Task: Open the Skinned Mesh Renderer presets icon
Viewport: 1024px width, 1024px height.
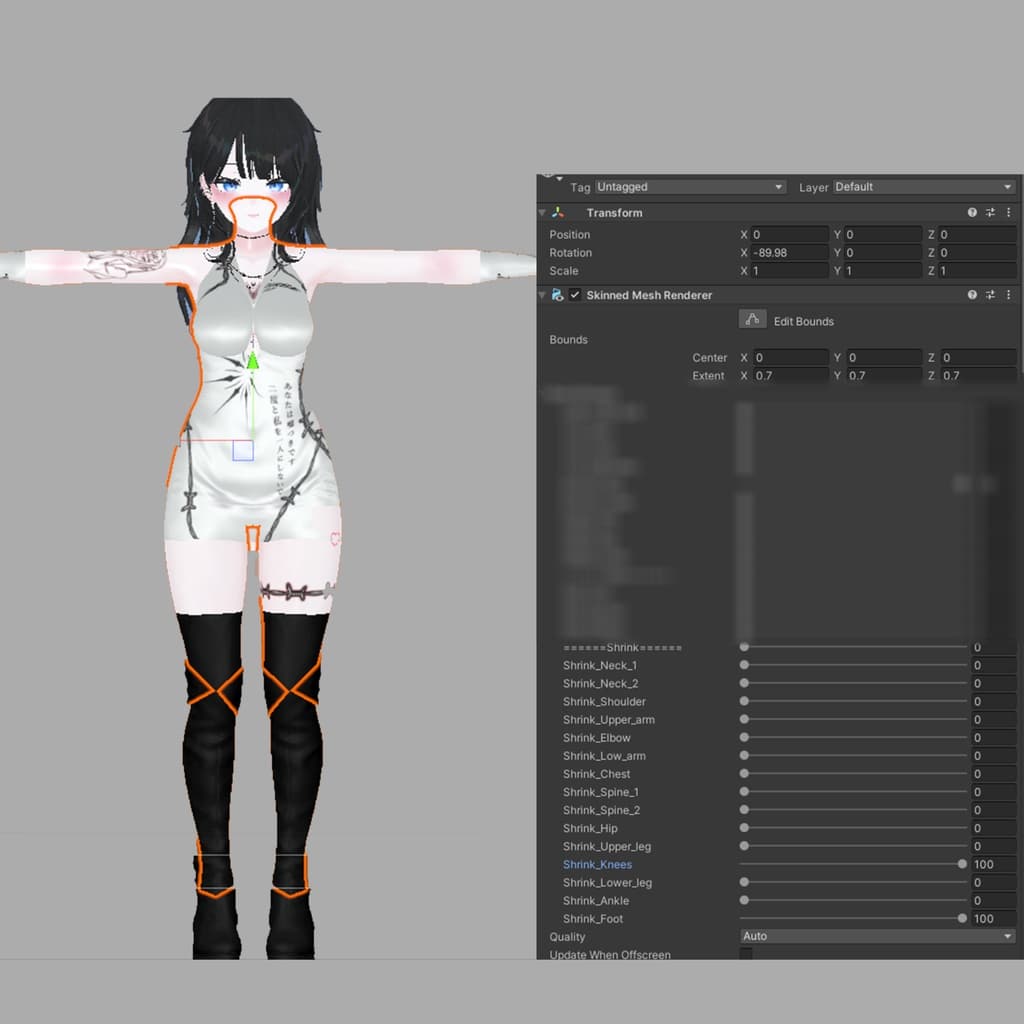Action: pyautogui.click(x=990, y=295)
